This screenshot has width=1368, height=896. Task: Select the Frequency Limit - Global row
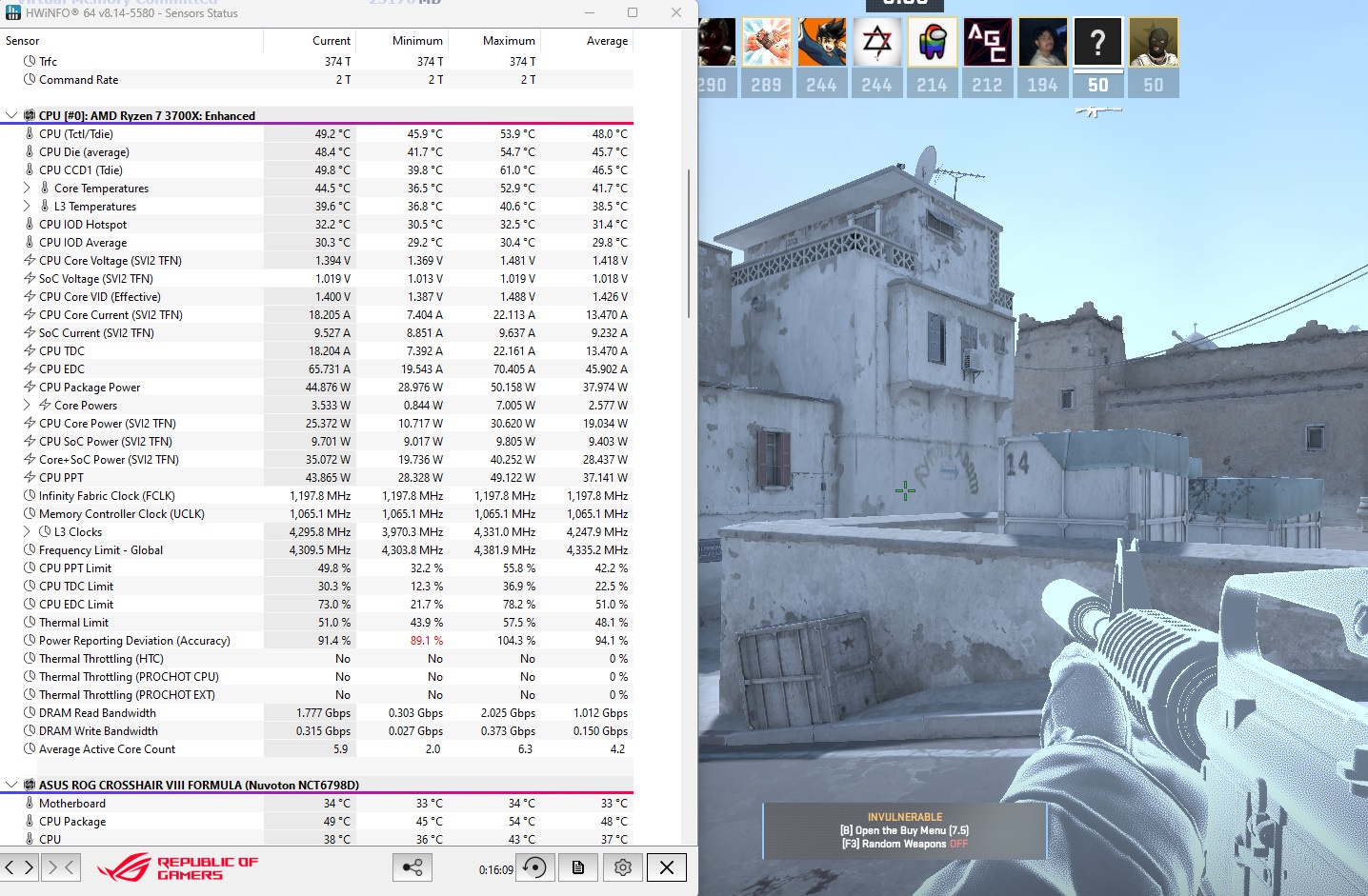tap(316, 550)
